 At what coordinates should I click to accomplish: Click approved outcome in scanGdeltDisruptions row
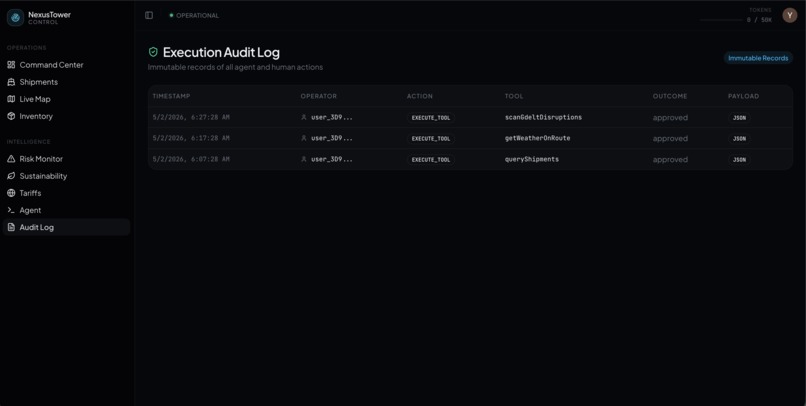pyautogui.click(x=670, y=118)
